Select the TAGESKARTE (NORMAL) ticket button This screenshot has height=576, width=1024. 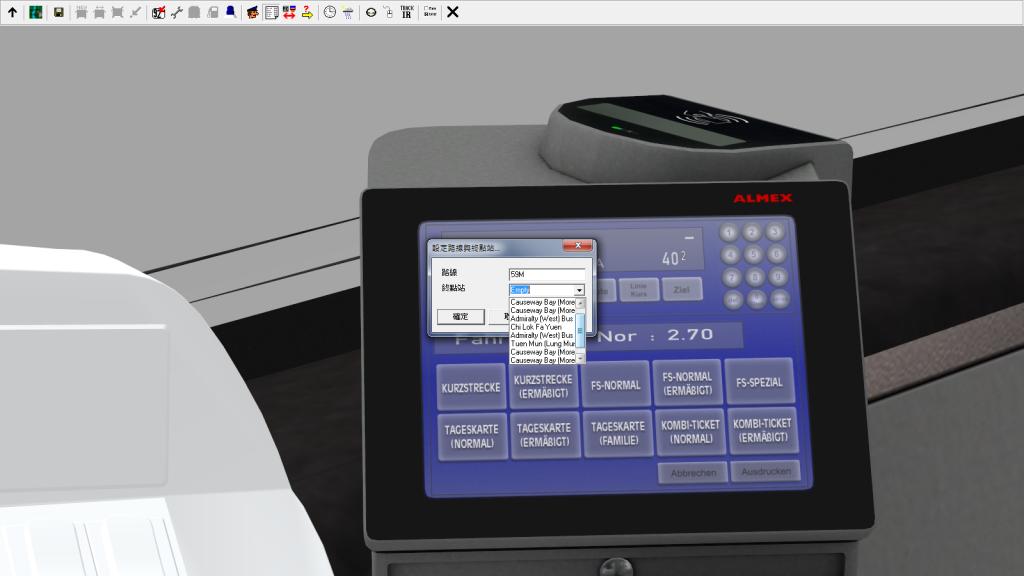click(x=472, y=436)
